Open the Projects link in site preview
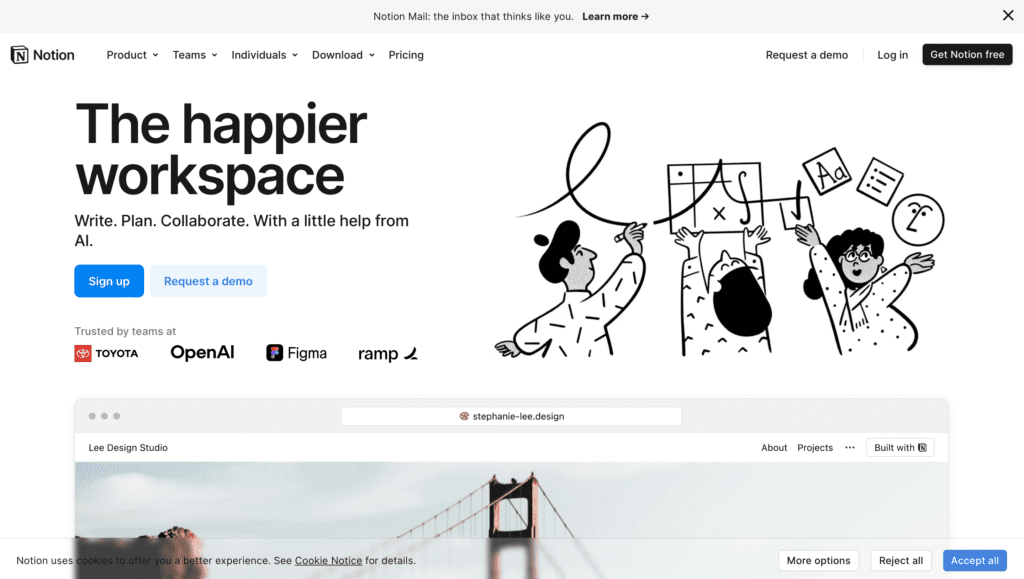The height and width of the screenshot is (579, 1024). coord(815,447)
